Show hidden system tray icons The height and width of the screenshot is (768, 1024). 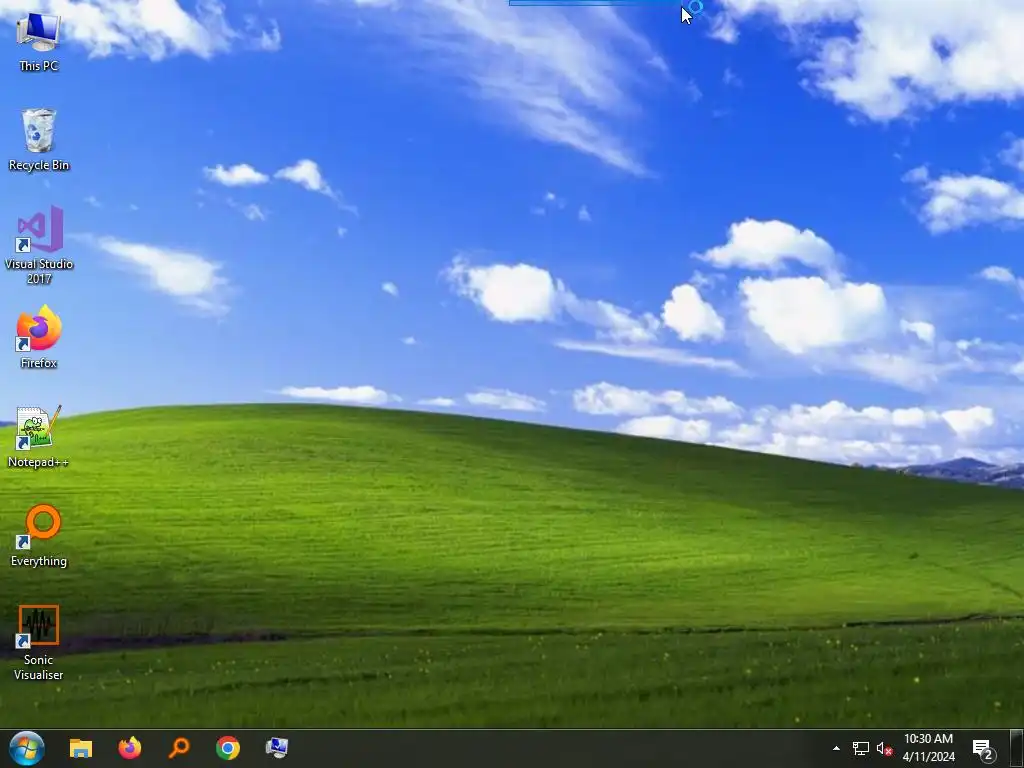tap(836, 748)
